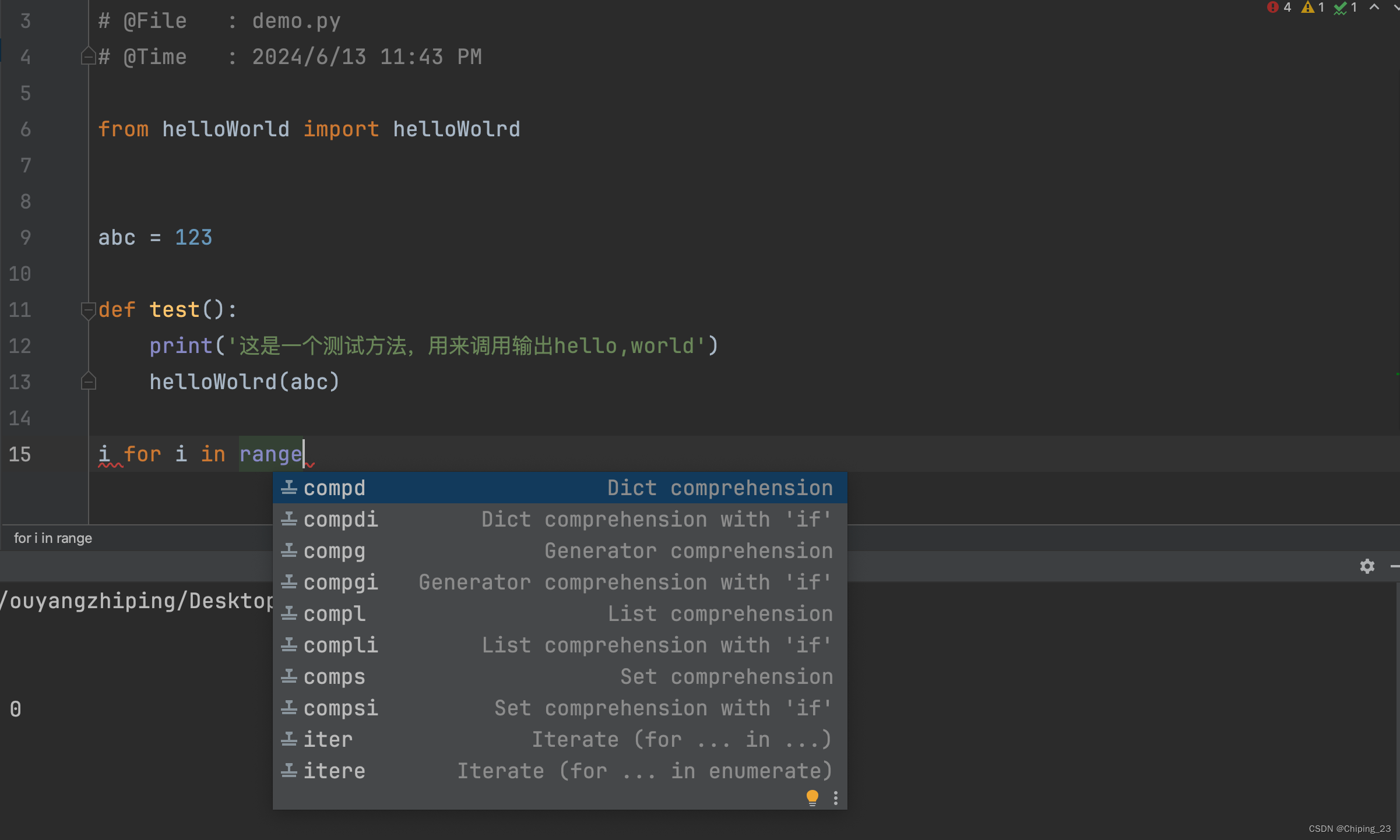Click the lightbulb hint icon in completion popup
1400x840 pixels.
[812, 797]
